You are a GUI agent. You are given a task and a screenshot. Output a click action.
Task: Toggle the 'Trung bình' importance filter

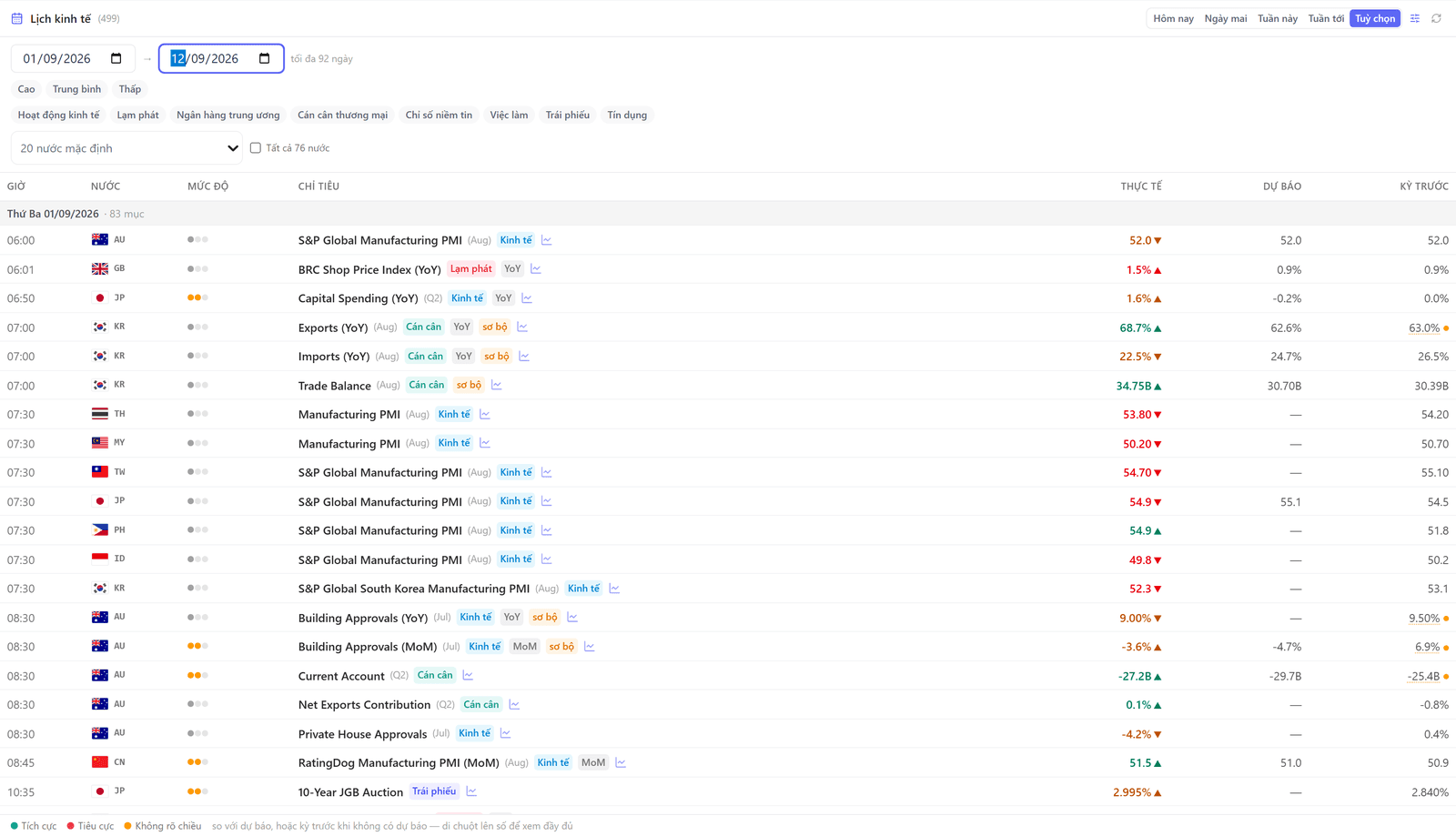(x=76, y=89)
